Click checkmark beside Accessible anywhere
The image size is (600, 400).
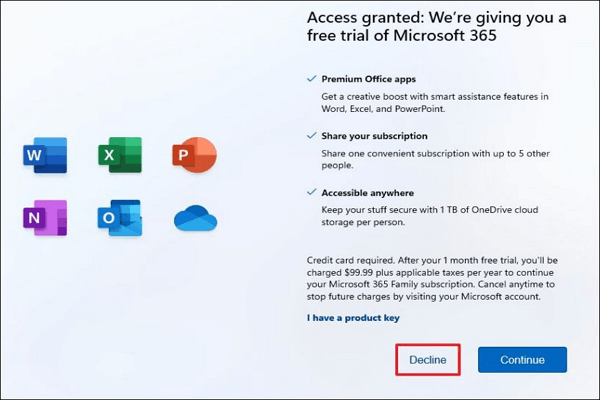311,192
